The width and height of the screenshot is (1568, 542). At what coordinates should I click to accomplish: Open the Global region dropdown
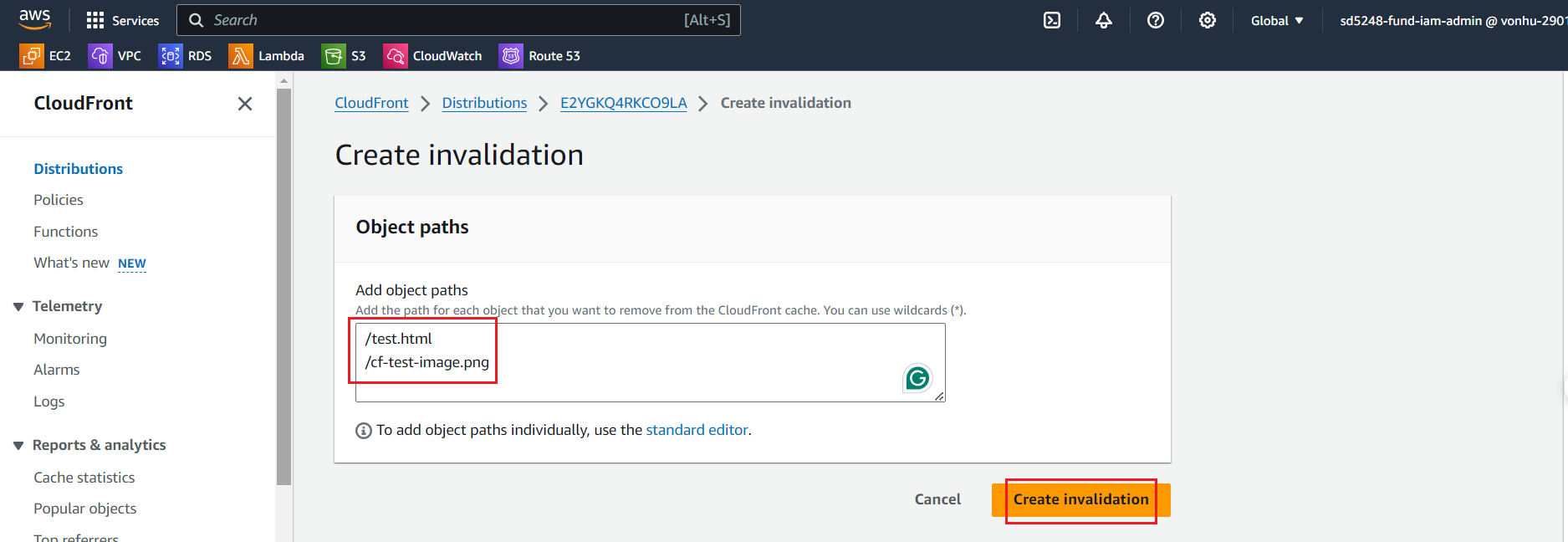pos(1276,21)
